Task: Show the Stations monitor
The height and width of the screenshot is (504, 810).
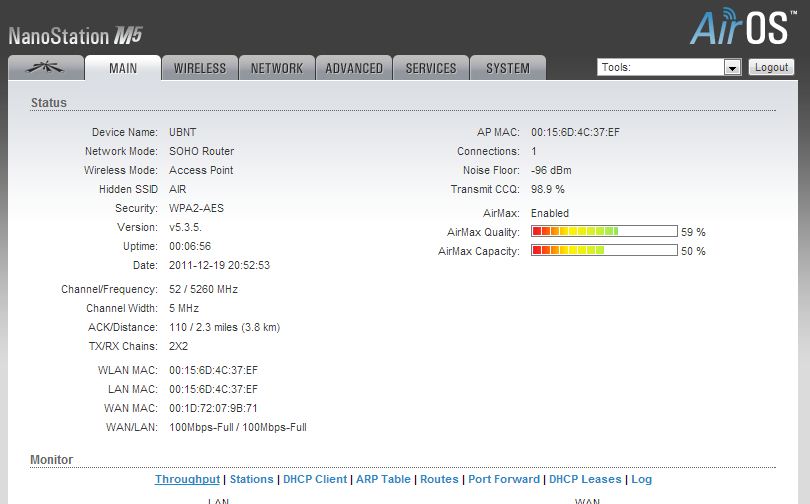Action: [x=252, y=479]
